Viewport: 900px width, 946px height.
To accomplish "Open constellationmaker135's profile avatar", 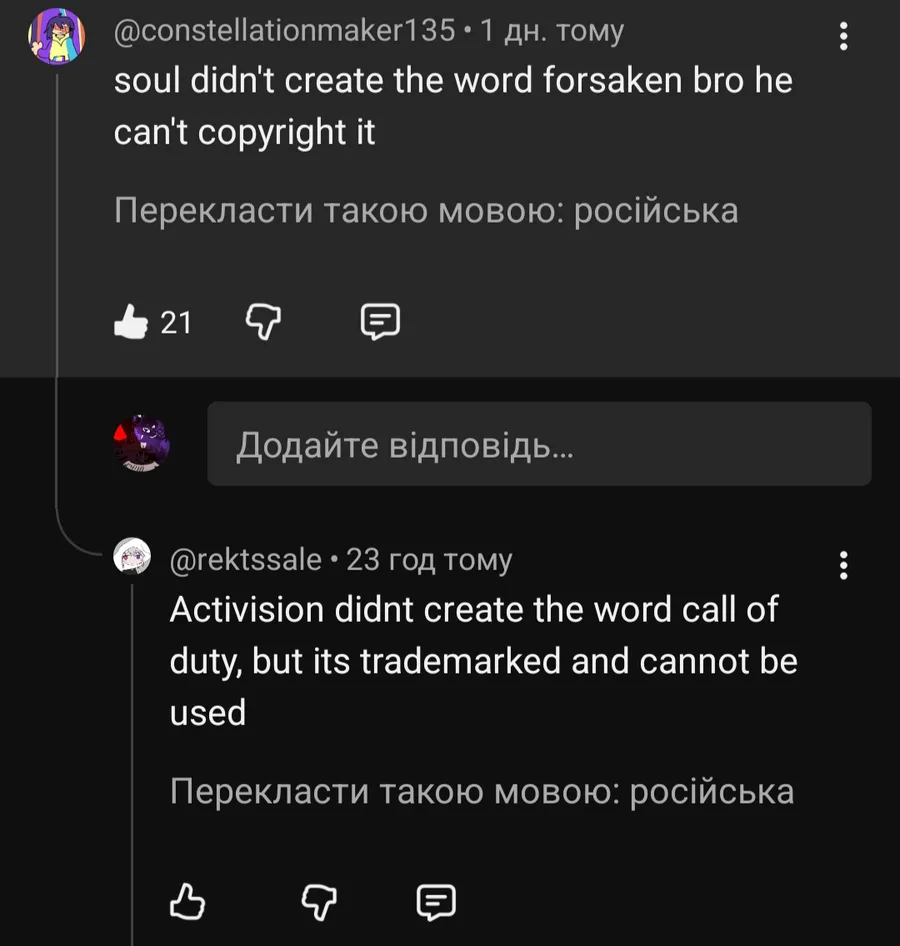I will coord(54,38).
